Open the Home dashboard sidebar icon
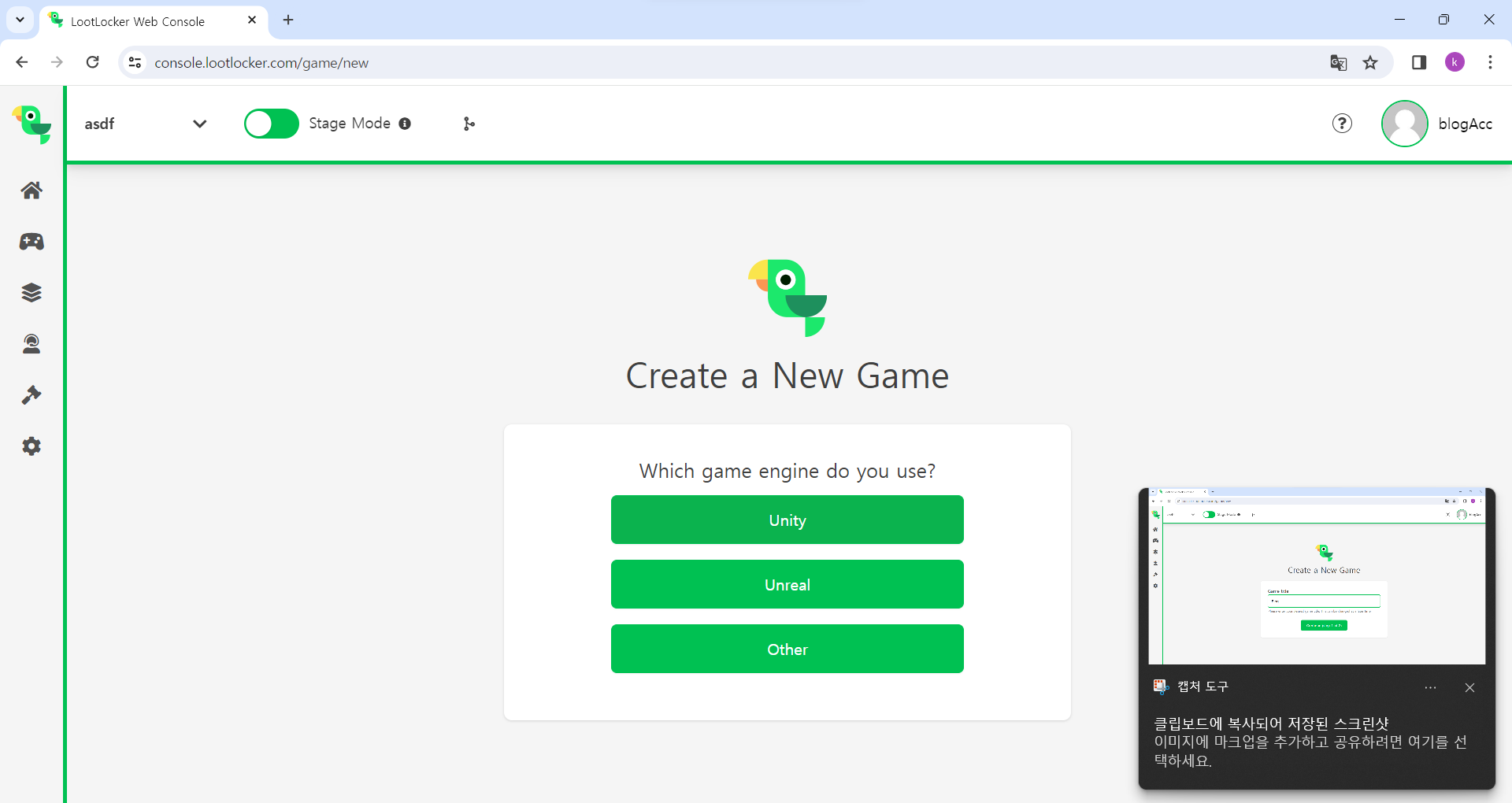The height and width of the screenshot is (803, 1512). click(31, 190)
